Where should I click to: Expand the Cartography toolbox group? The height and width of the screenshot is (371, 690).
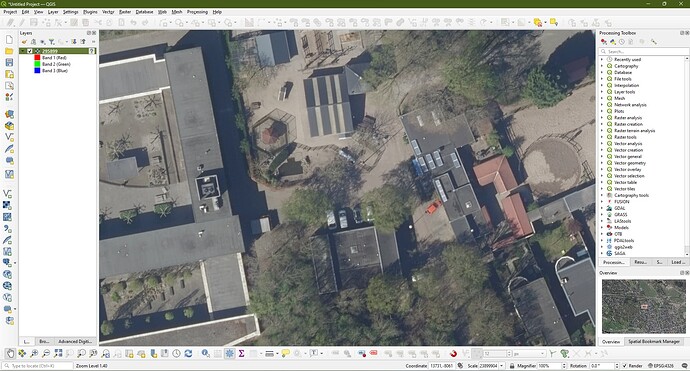coord(602,66)
